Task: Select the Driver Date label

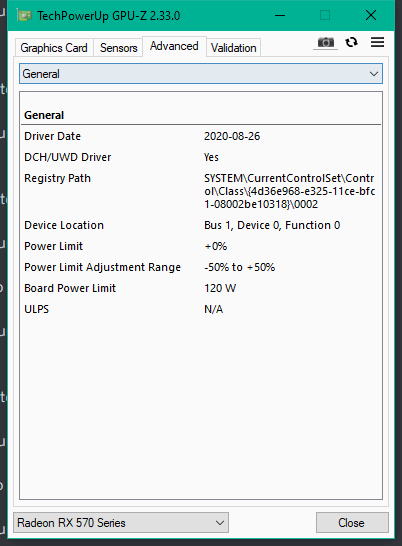Action: pyautogui.click(x=53, y=136)
